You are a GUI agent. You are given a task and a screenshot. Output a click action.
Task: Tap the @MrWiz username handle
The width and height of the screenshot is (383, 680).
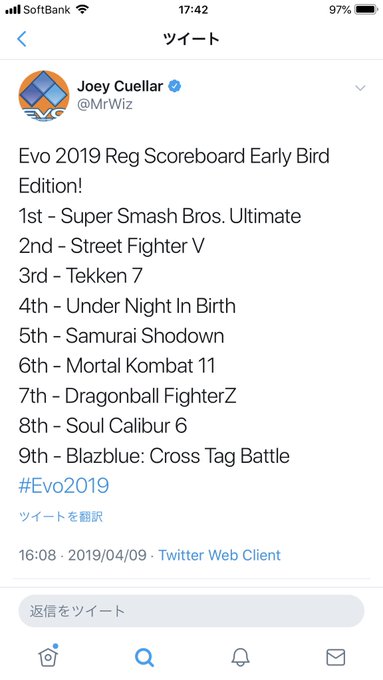(x=105, y=105)
